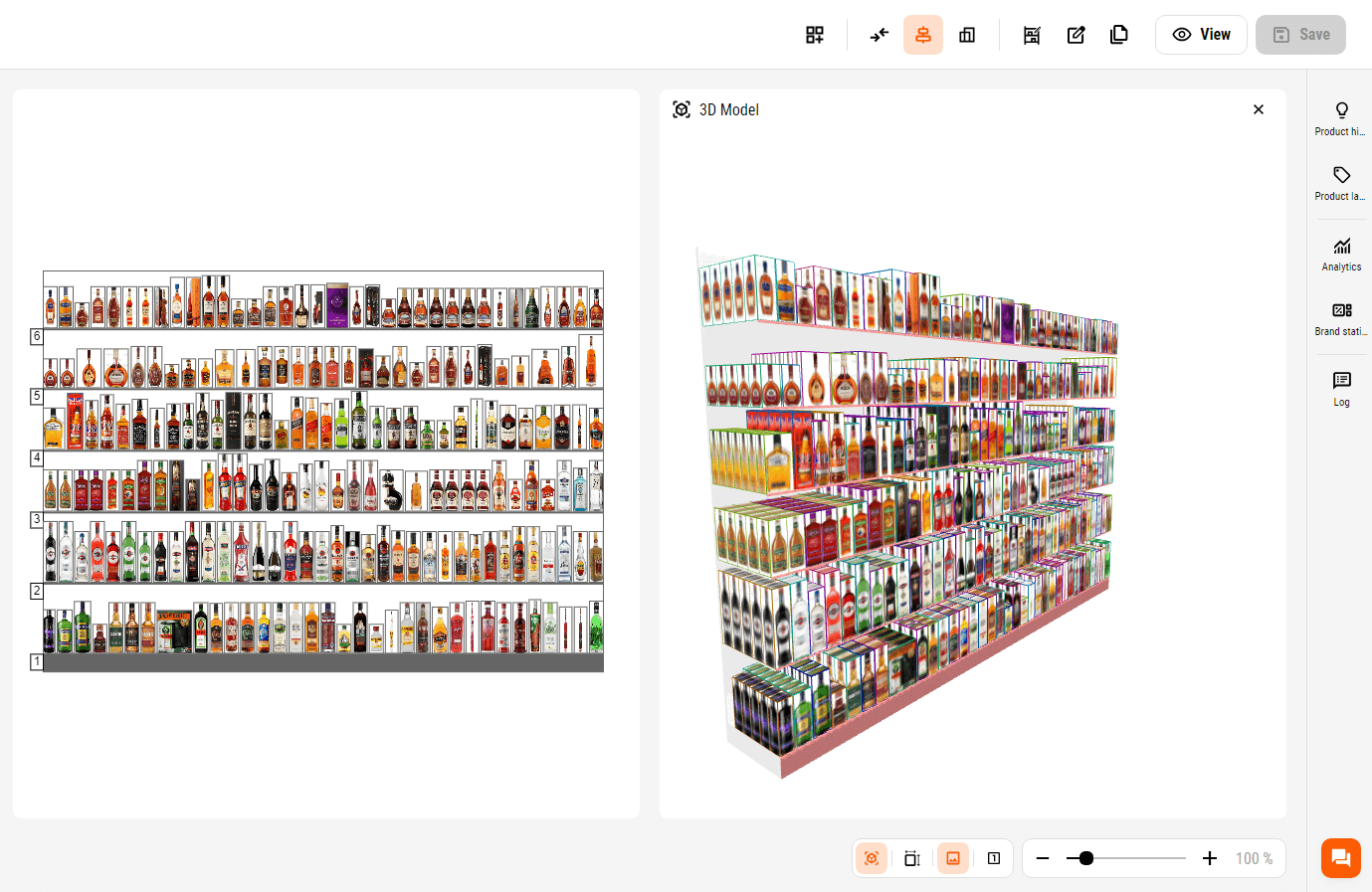The height and width of the screenshot is (892, 1372).
Task: Select shelf number 1 label
Action: coord(37,661)
